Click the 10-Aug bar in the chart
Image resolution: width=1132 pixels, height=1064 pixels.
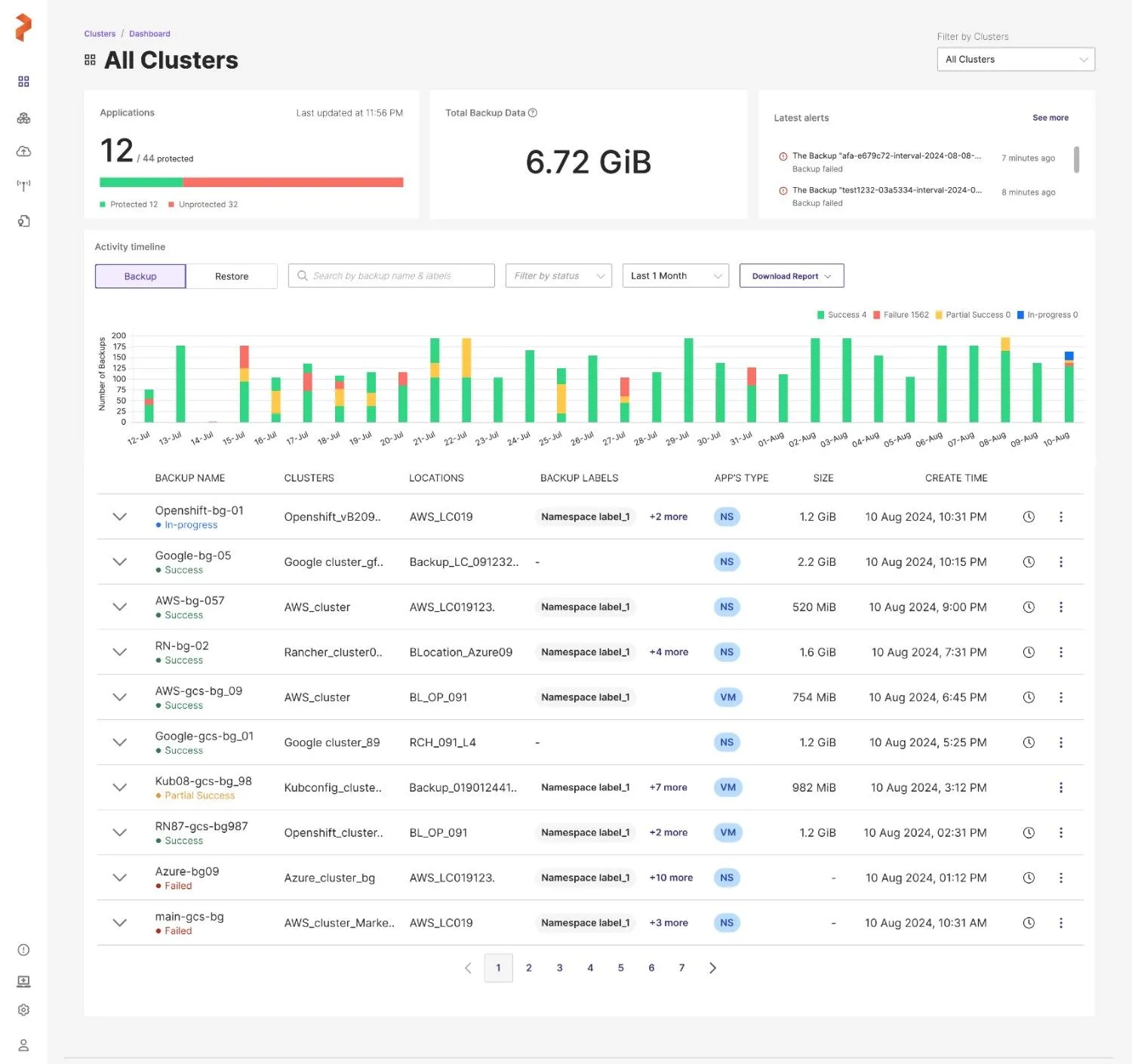(x=1069, y=387)
